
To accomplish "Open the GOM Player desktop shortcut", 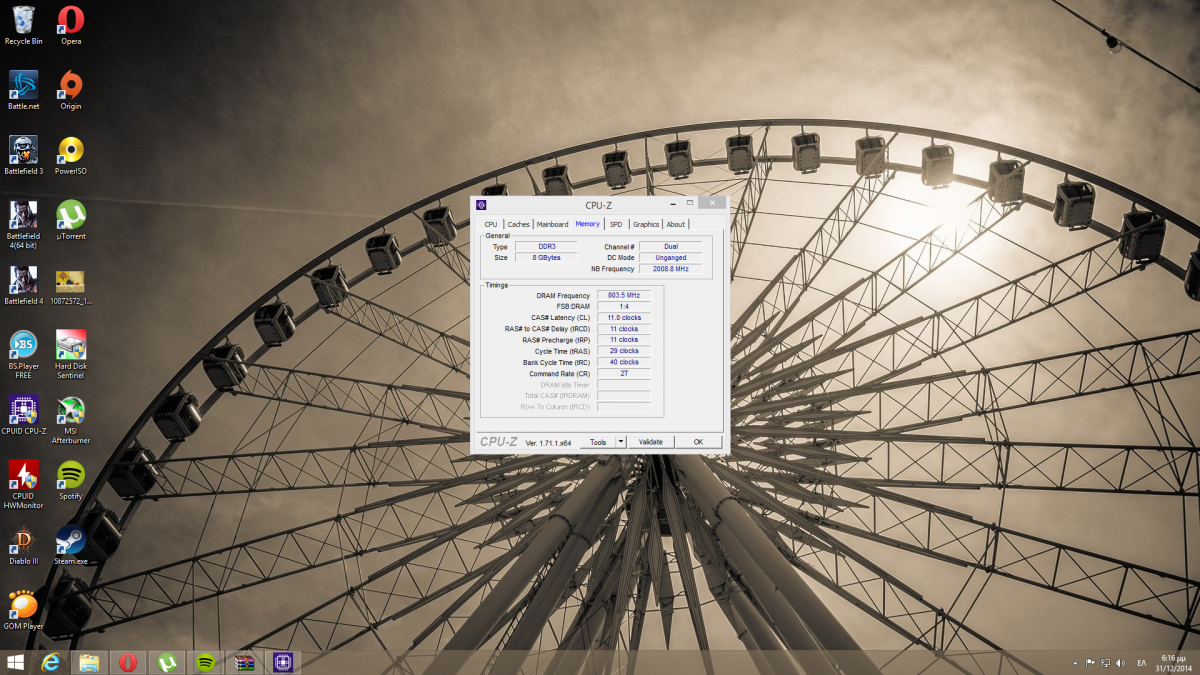I will (x=23, y=610).
